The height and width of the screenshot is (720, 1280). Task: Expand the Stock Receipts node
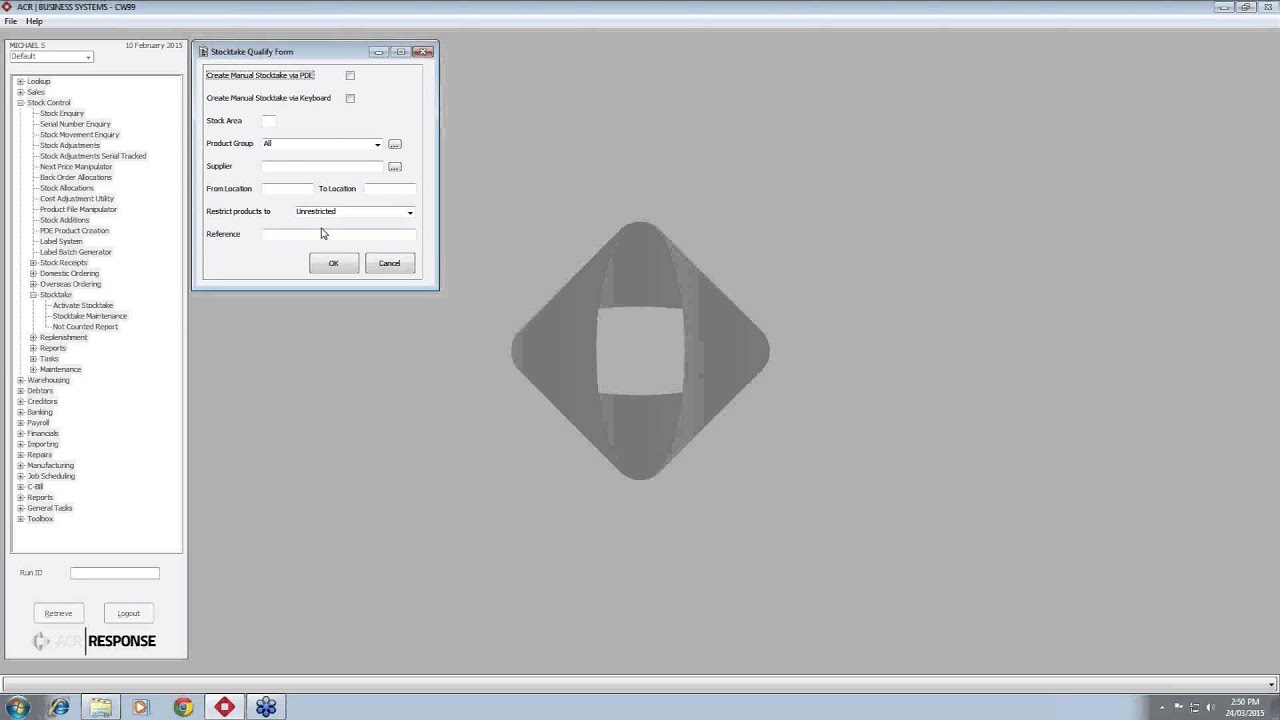(x=33, y=263)
